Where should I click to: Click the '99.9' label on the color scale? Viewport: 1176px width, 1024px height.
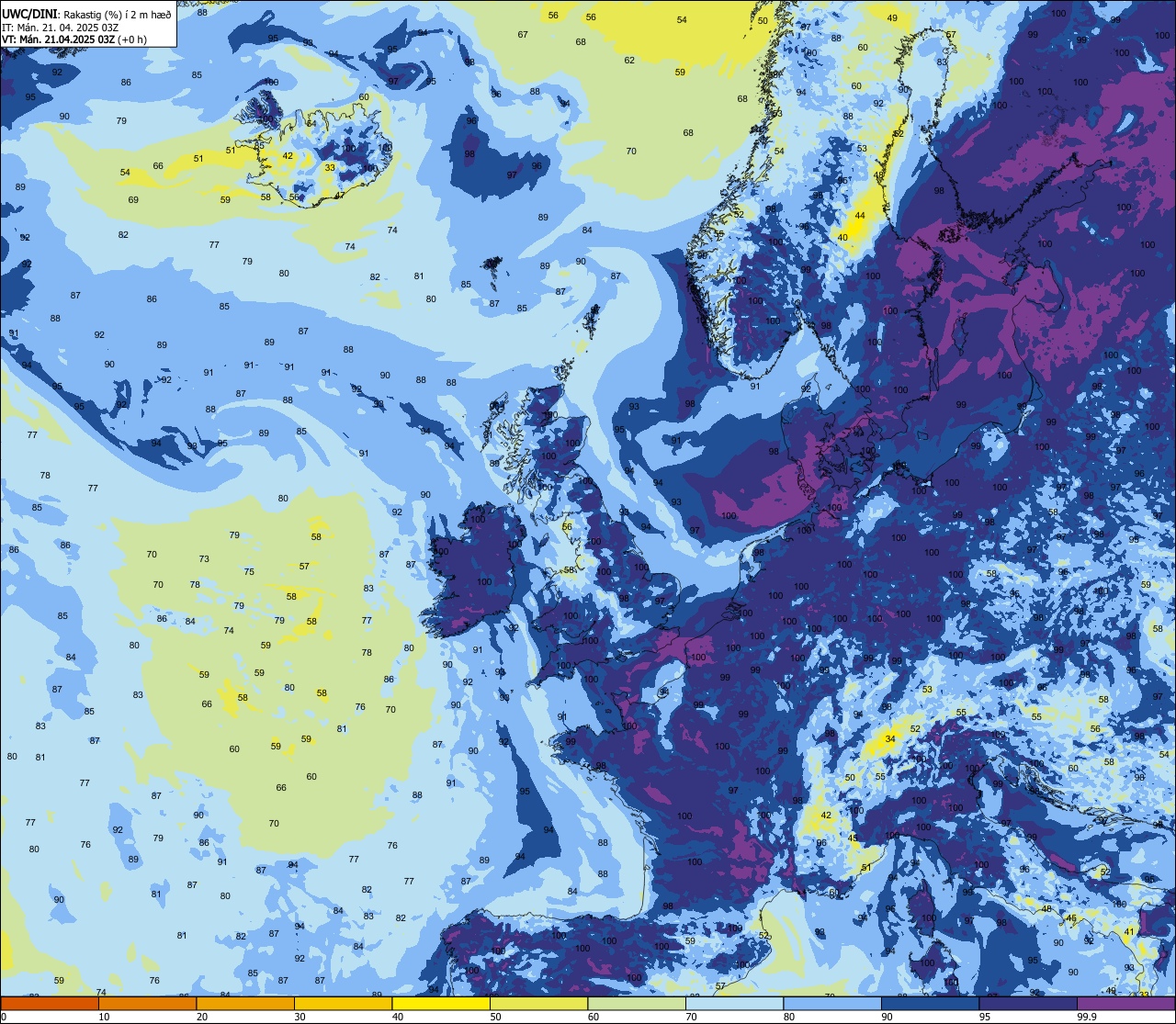click(x=1088, y=1017)
